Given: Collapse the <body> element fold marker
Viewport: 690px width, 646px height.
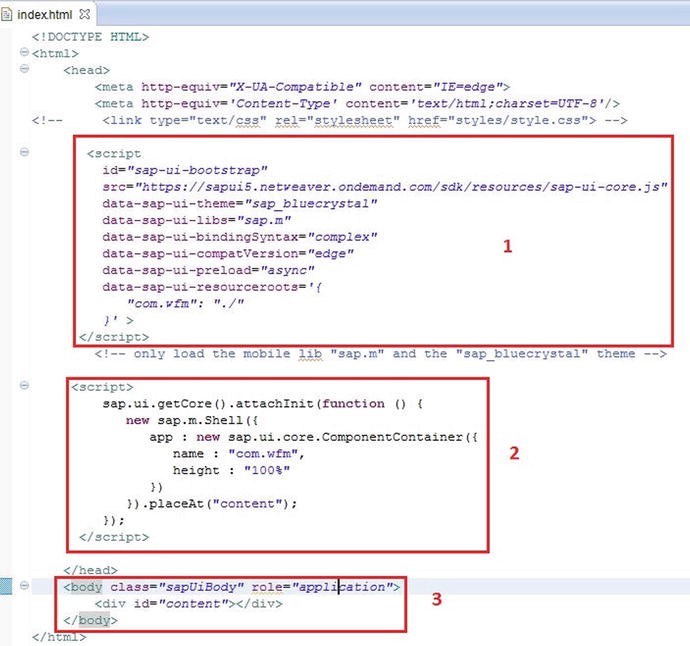Looking at the screenshot, I should pyautogui.click(x=24, y=585).
